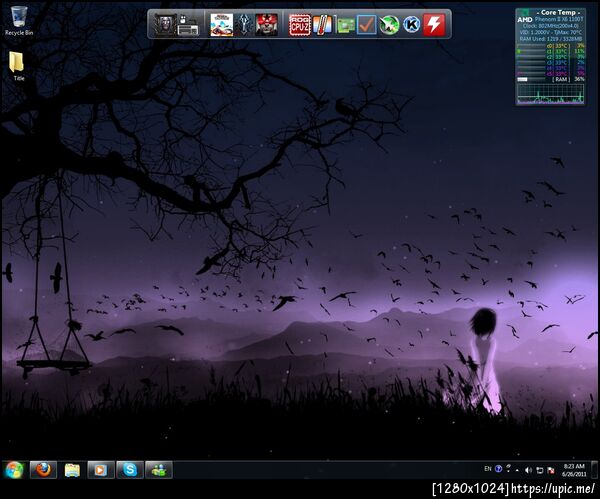The image size is (600, 499).
Task: Click the Core Temp load history graph
Action: pos(550,94)
